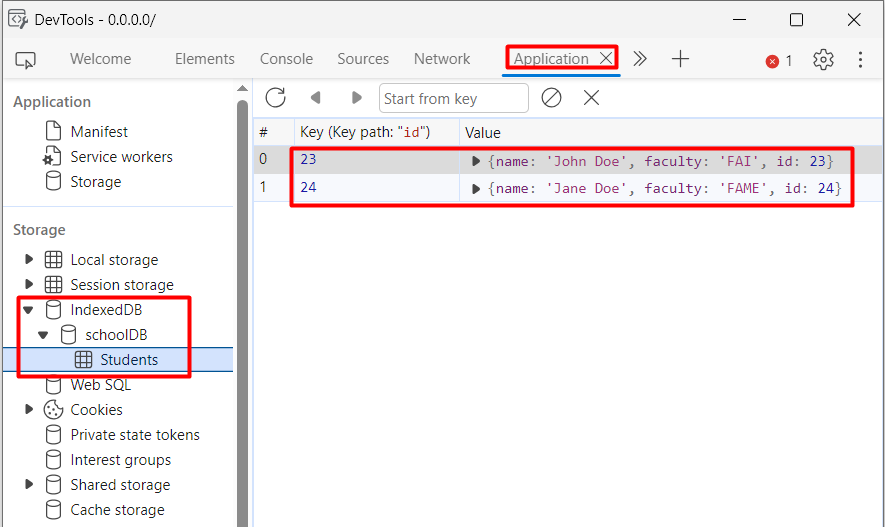Viewport: 885px width, 527px height.
Task: Go to previous page of records
Action: [x=316, y=98]
